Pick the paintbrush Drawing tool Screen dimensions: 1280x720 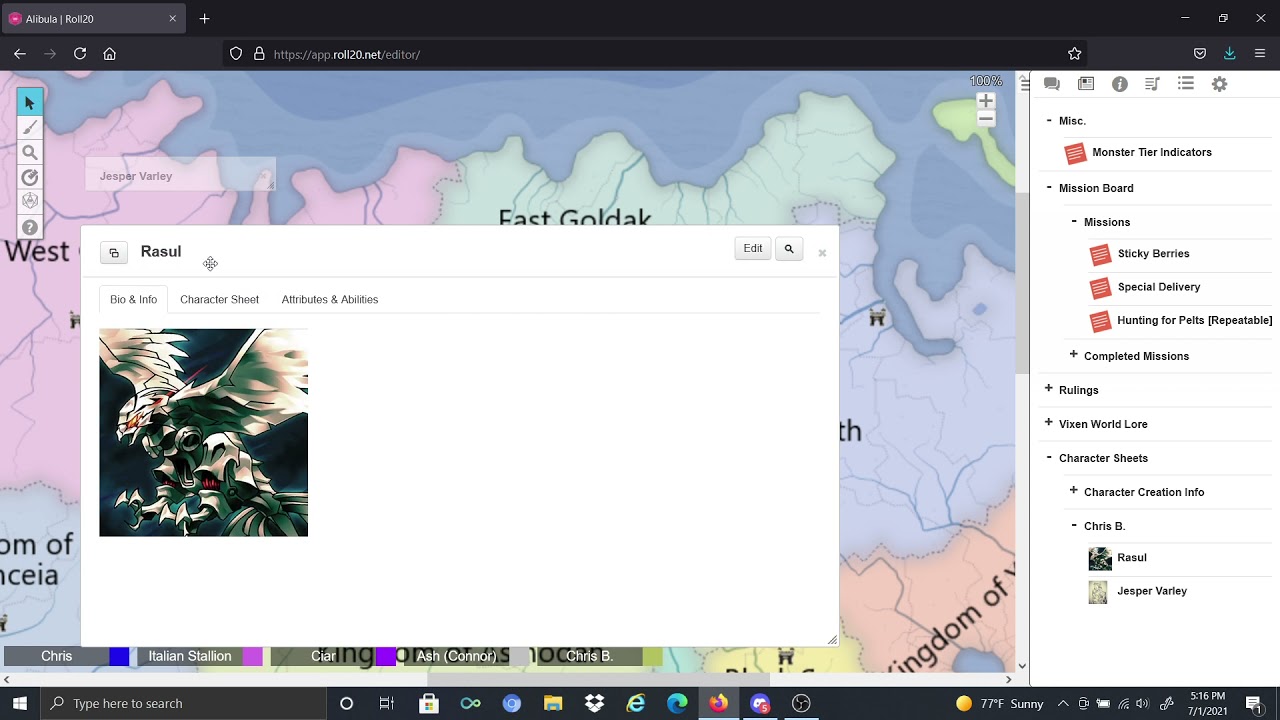[30, 128]
